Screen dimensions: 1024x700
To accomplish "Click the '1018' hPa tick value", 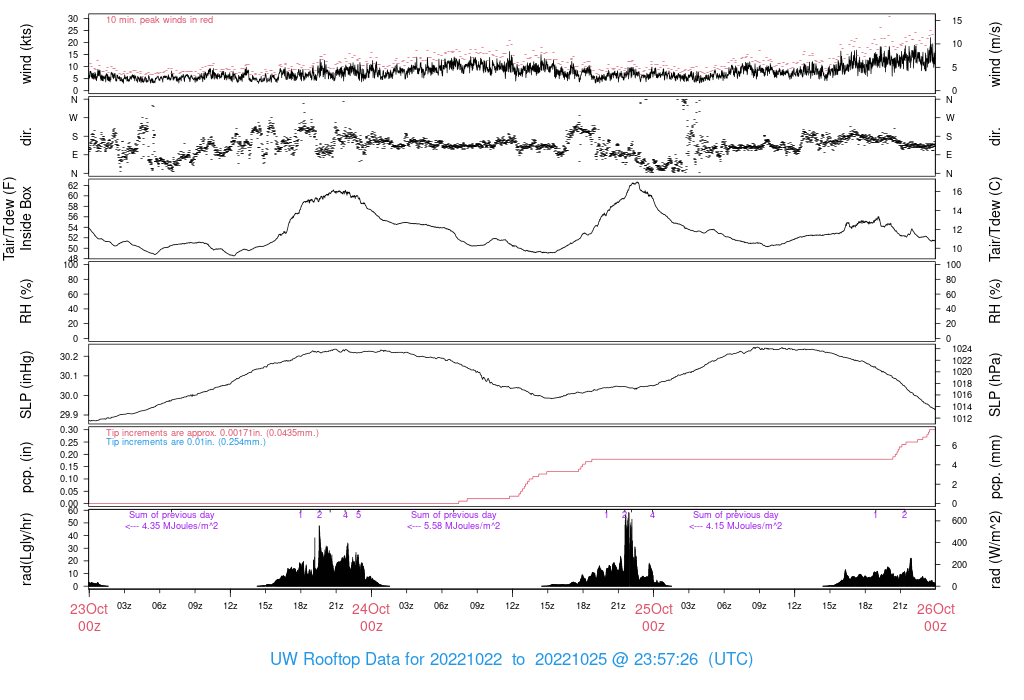I will 962,384.
